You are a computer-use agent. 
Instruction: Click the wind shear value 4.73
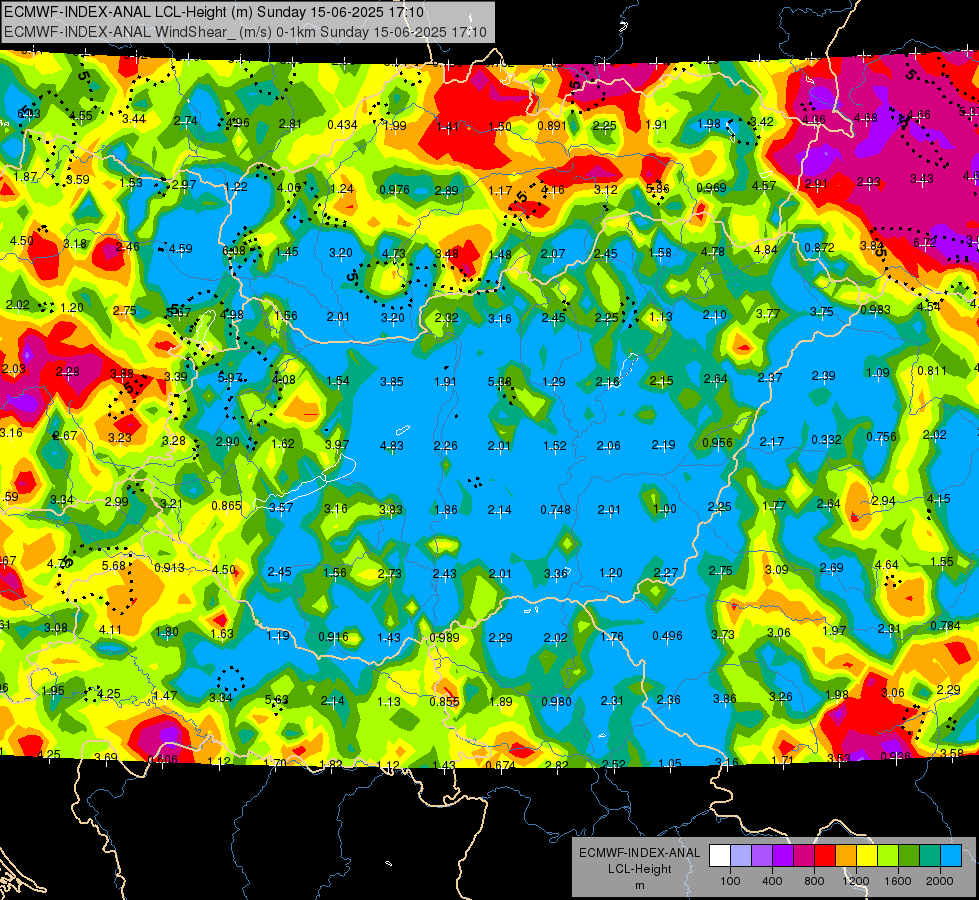[393, 254]
